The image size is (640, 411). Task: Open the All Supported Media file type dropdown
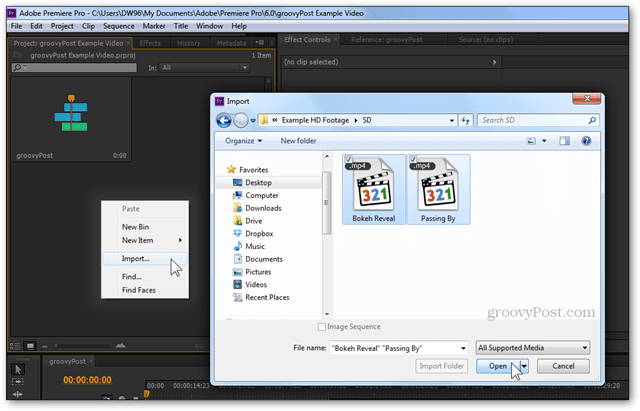point(533,348)
